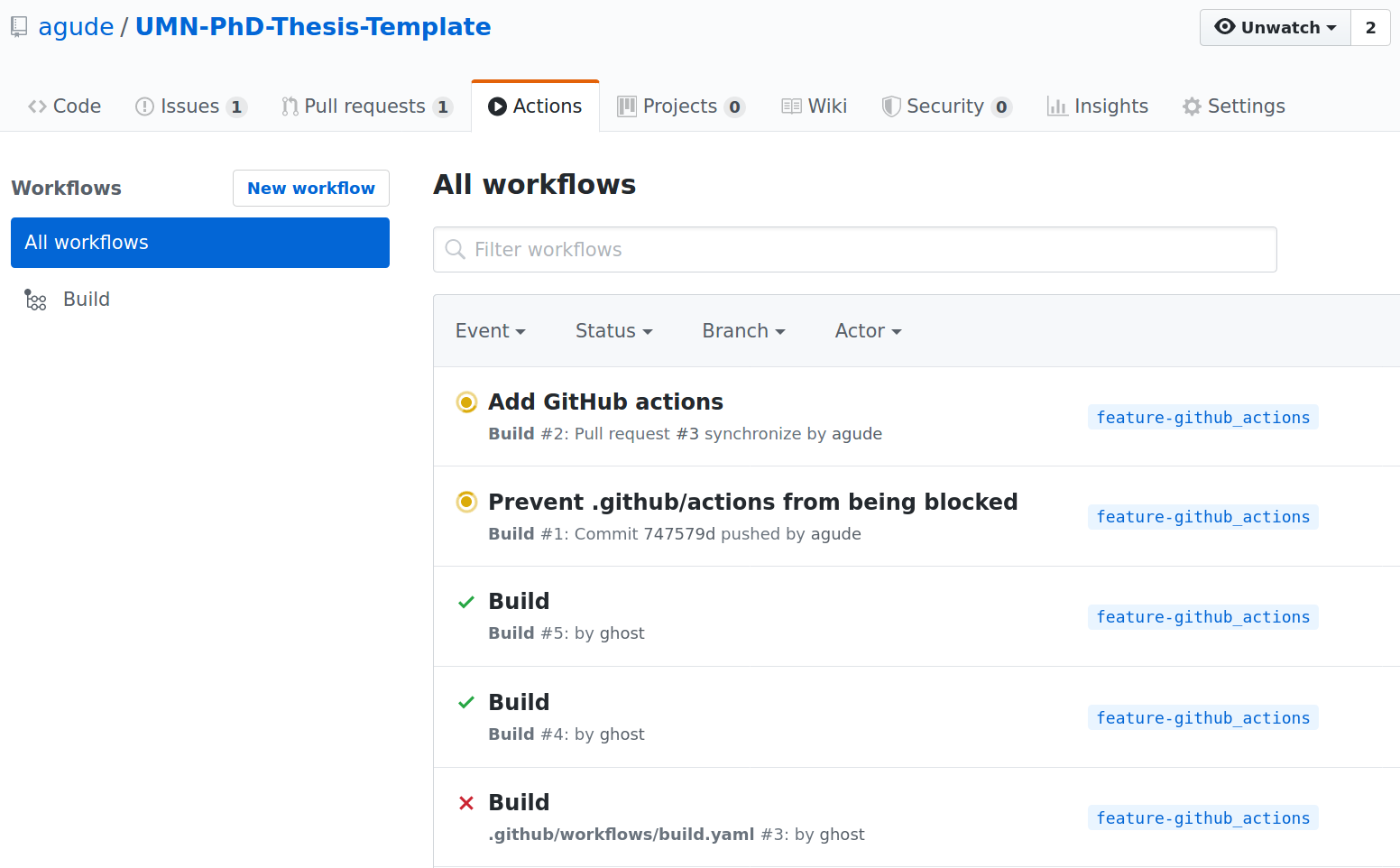Expand the Actor filter dropdown
This screenshot has height=868, width=1400.
[x=869, y=331]
